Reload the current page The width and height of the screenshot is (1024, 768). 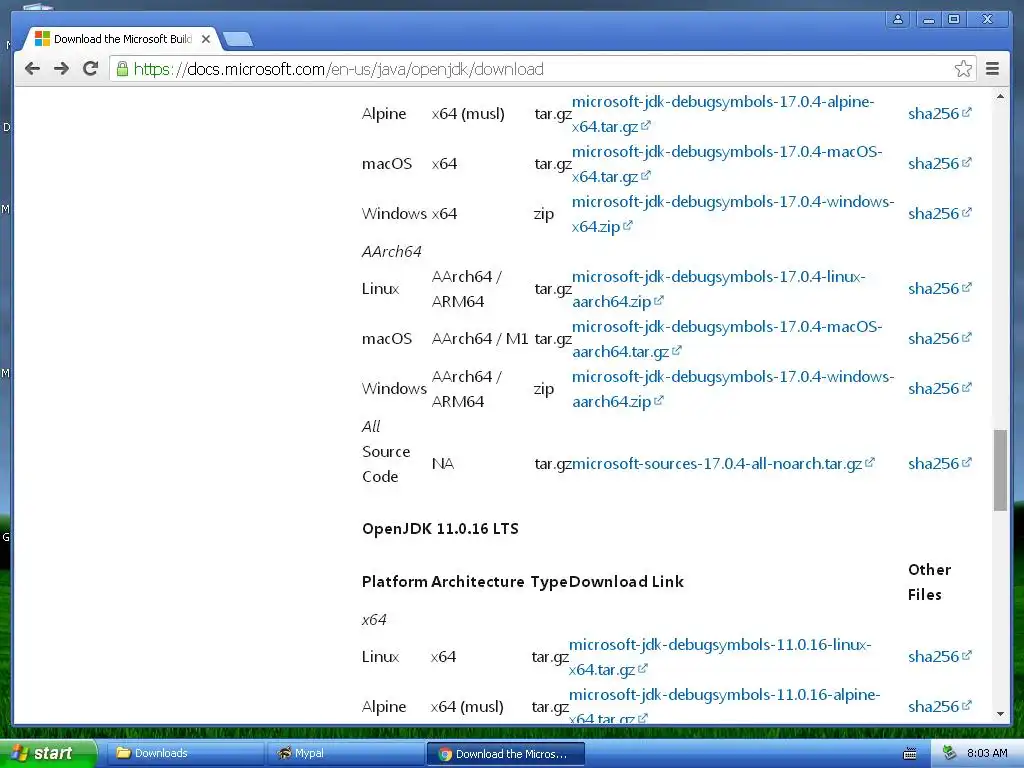pyautogui.click(x=91, y=69)
